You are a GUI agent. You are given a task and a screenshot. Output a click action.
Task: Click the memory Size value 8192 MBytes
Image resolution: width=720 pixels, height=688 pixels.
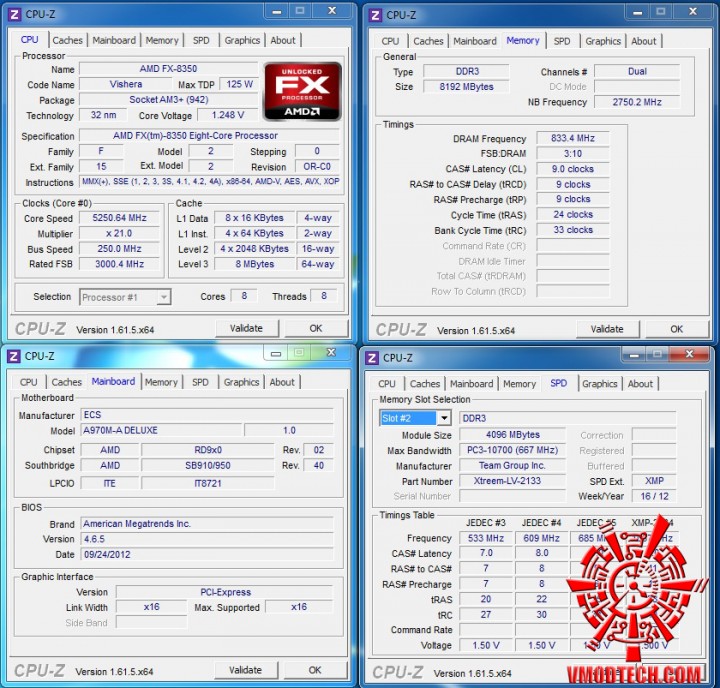466,87
